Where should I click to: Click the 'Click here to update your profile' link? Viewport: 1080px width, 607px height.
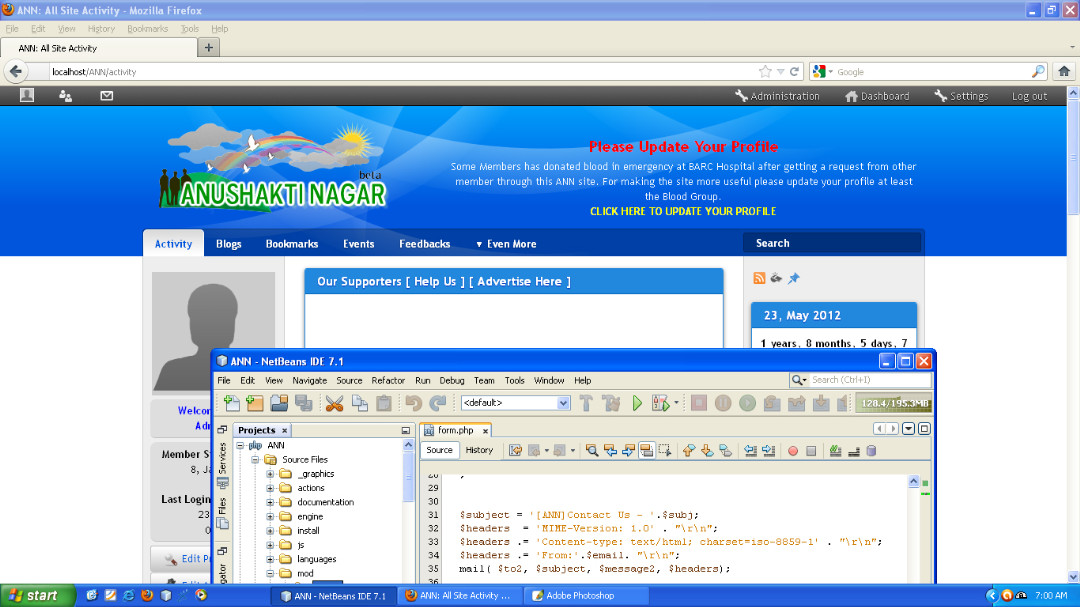pos(683,211)
